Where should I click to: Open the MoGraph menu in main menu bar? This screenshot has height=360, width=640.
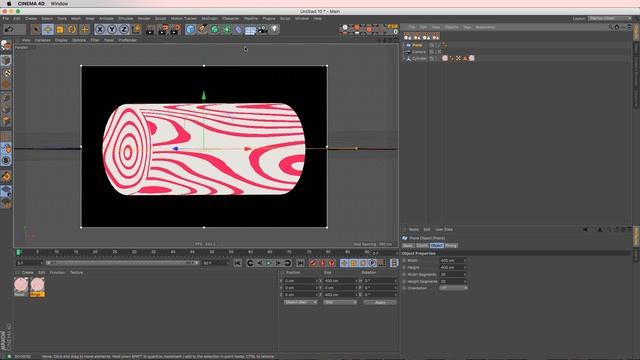pyautogui.click(x=209, y=18)
